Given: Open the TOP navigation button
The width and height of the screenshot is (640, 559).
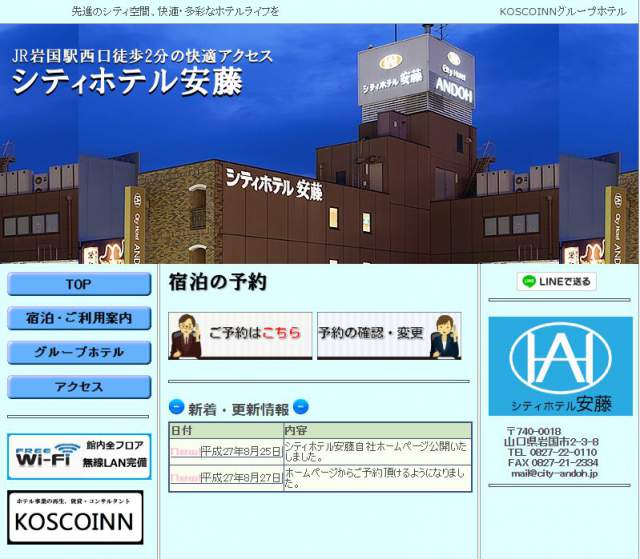Looking at the screenshot, I should (79, 284).
